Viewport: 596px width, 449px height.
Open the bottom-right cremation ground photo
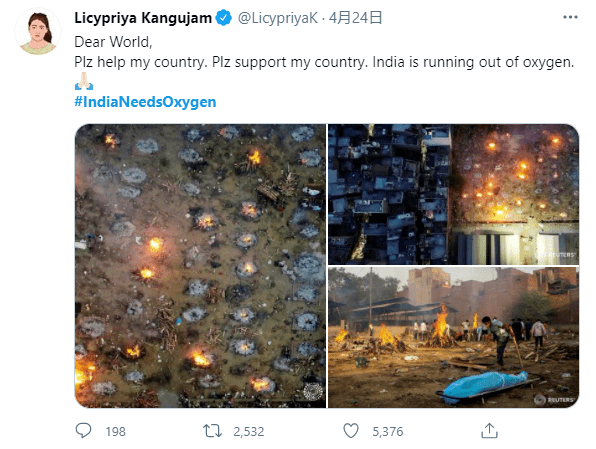tap(453, 338)
